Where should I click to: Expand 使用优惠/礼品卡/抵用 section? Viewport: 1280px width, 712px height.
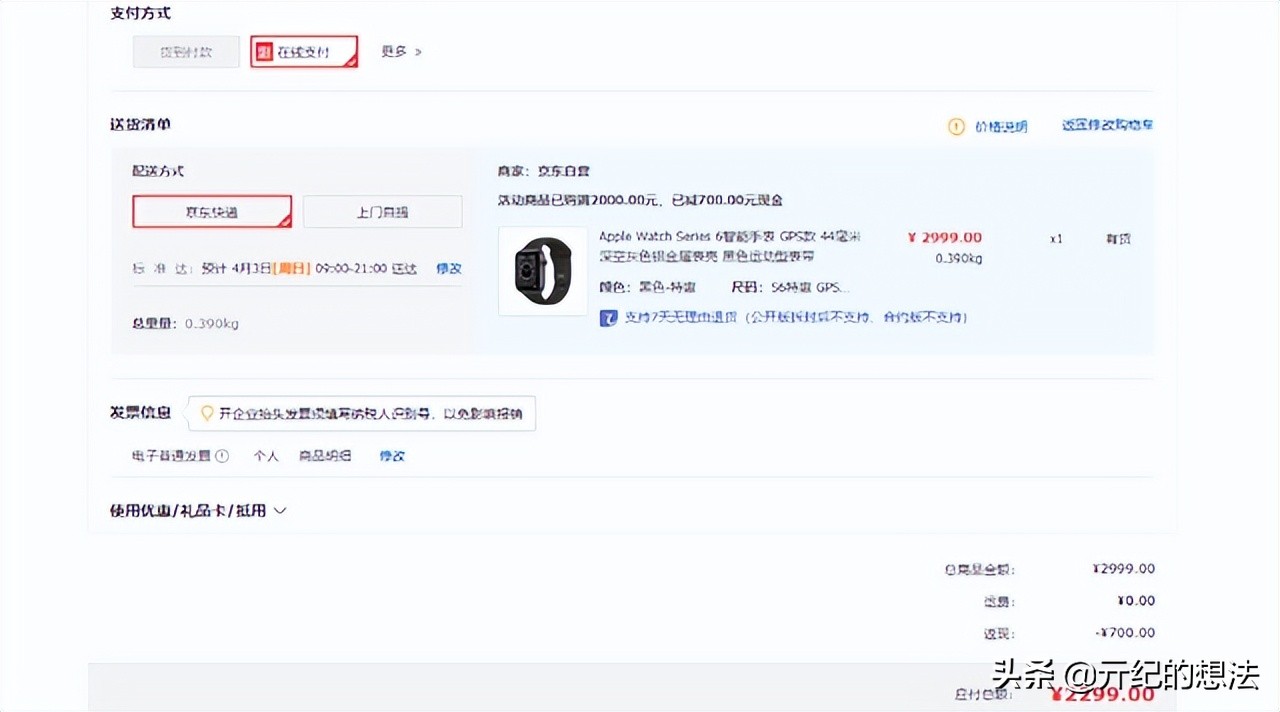click(198, 511)
